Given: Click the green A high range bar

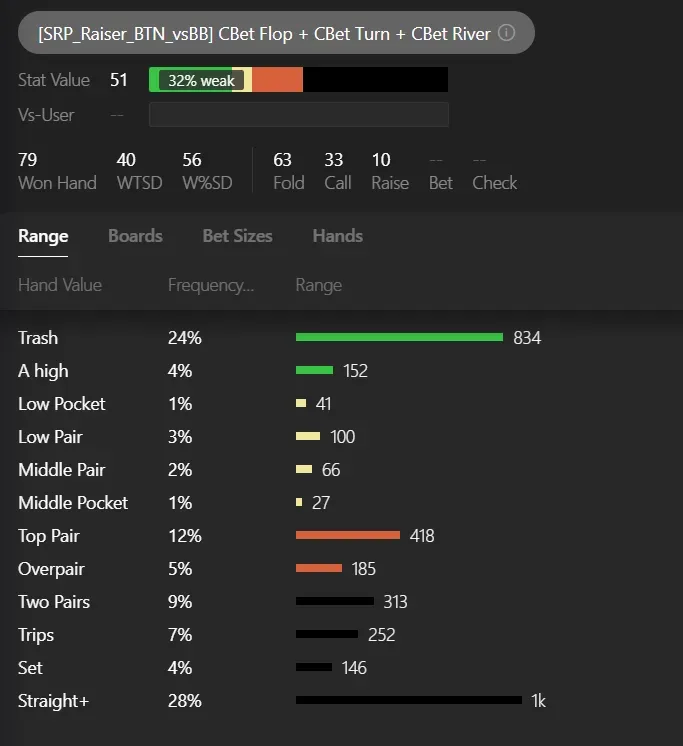Looking at the screenshot, I should coord(314,371).
